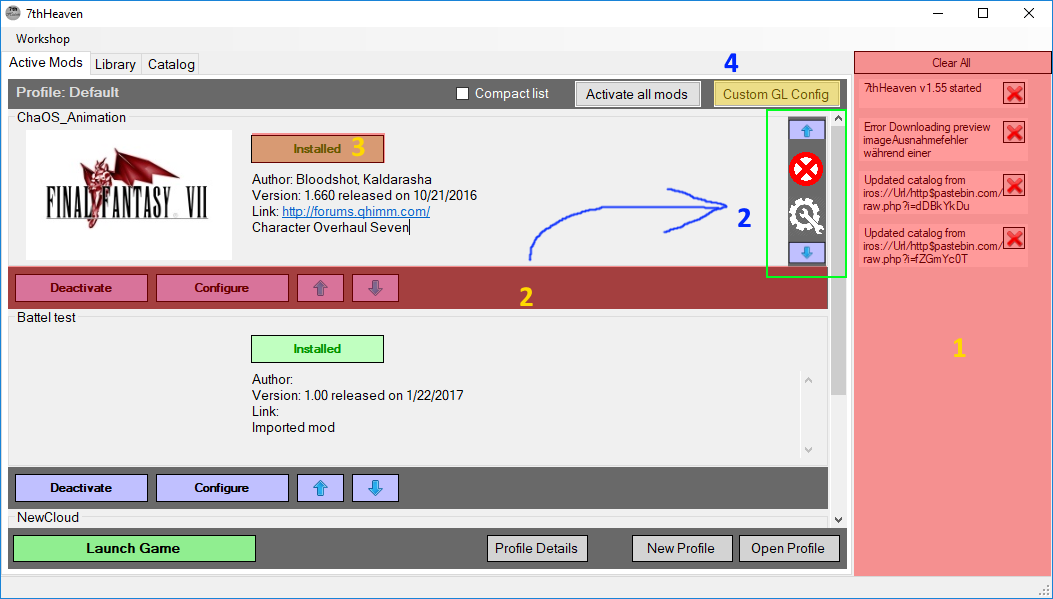Click the mod list scrollbar up arrow
The height and width of the screenshot is (599, 1053).
(x=838, y=118)
